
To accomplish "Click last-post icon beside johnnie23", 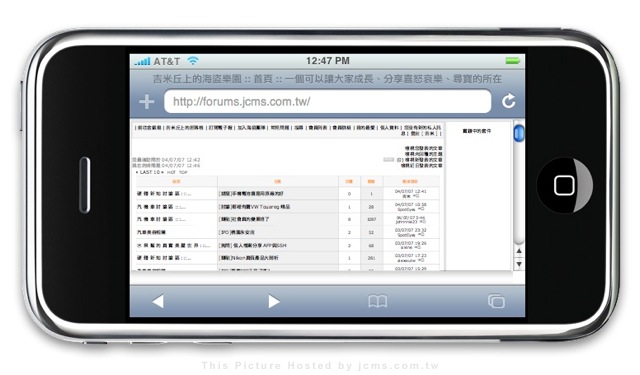I will tap(422, 222).
